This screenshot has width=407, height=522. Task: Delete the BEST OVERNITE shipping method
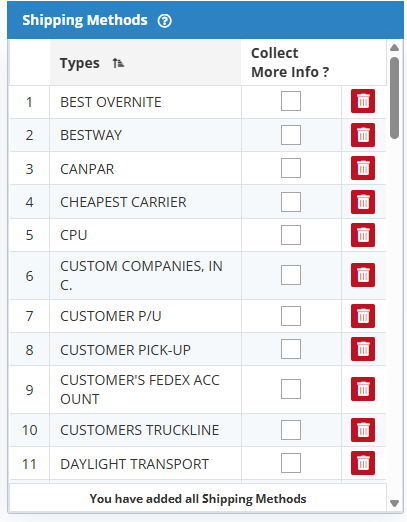363,101
